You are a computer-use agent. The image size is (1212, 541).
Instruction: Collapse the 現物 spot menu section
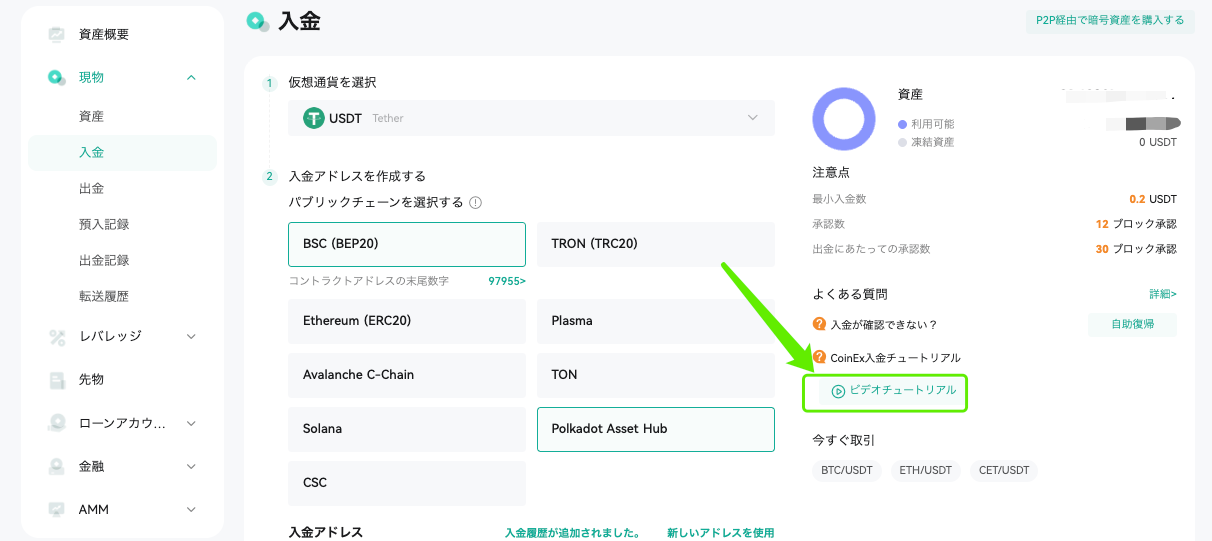(x=191, y=77)
